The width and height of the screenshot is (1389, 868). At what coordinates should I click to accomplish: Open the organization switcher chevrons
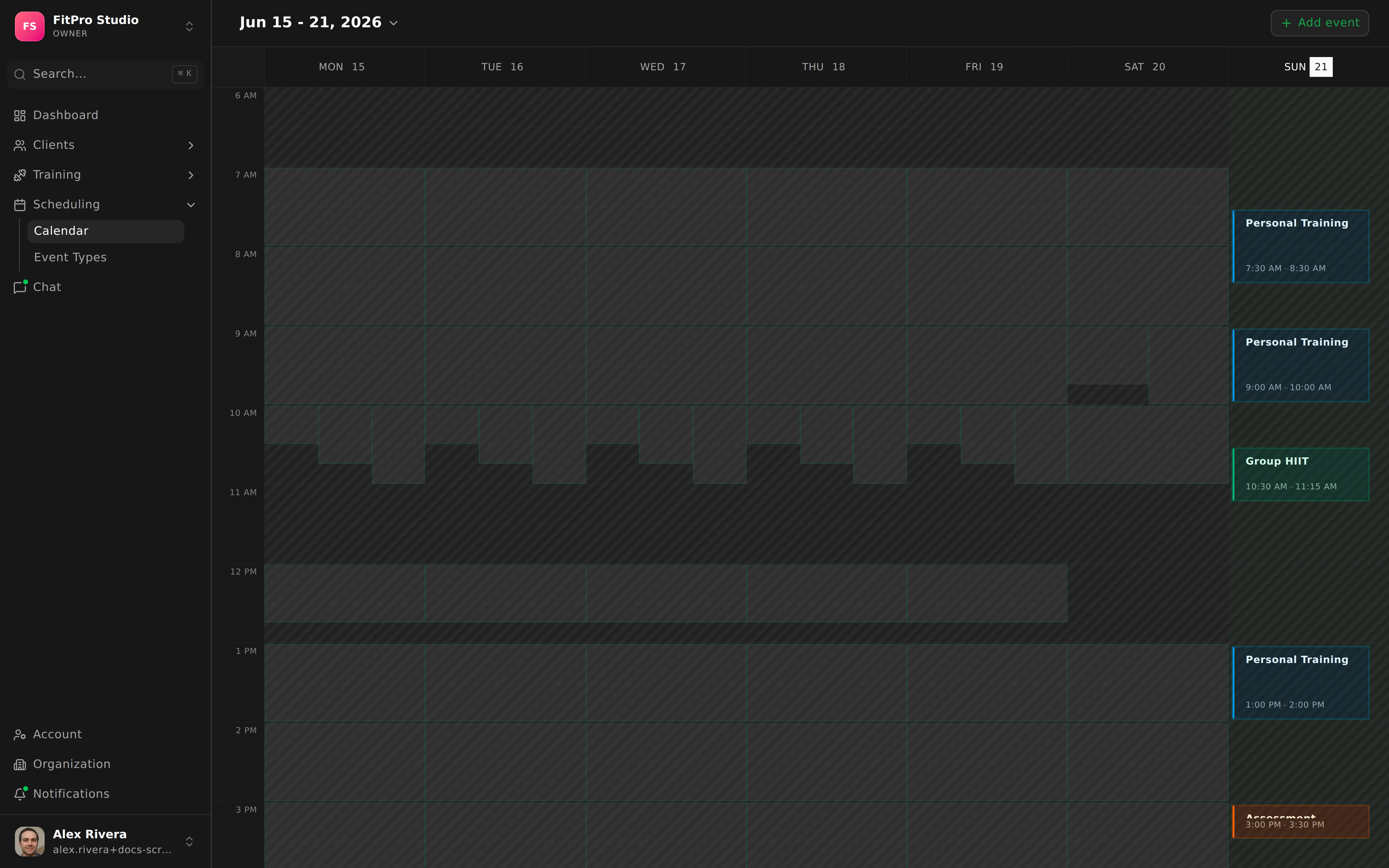(x=189, y=26)
